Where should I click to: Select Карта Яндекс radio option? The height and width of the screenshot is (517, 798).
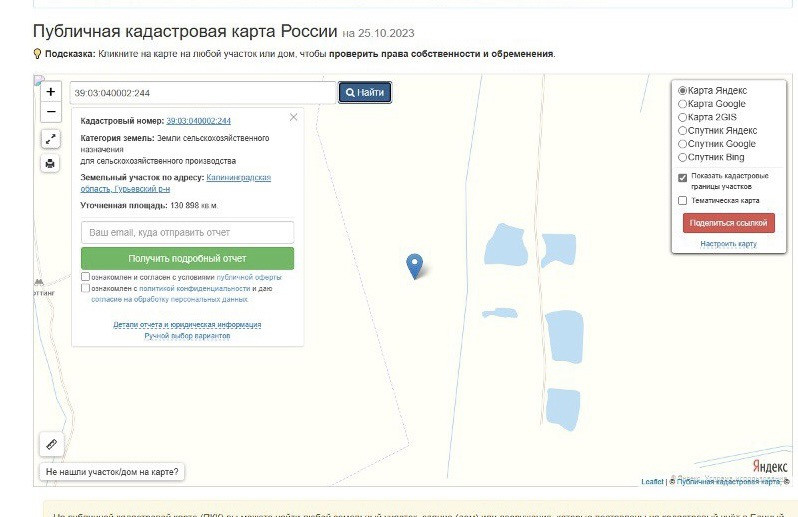[682, 91]
